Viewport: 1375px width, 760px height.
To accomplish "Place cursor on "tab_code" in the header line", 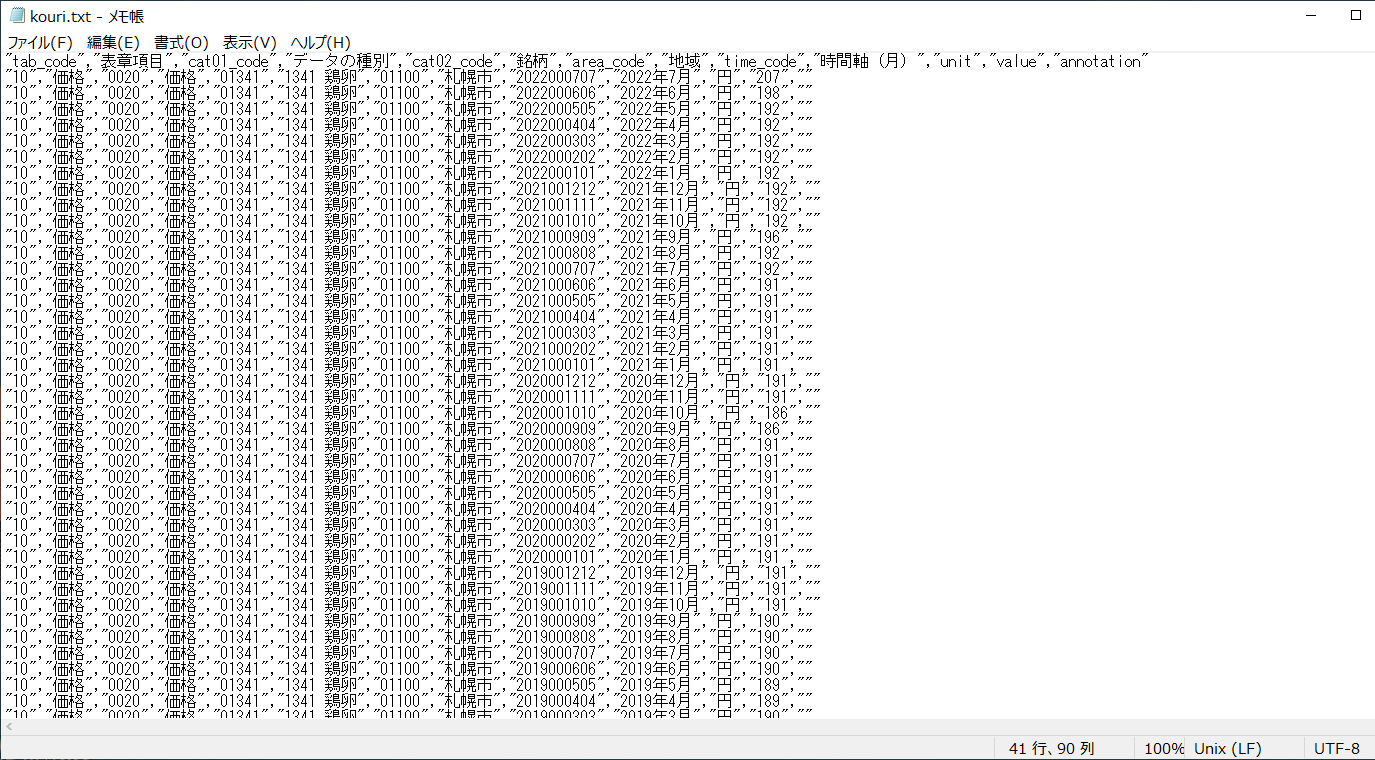I will click(45, 62).
